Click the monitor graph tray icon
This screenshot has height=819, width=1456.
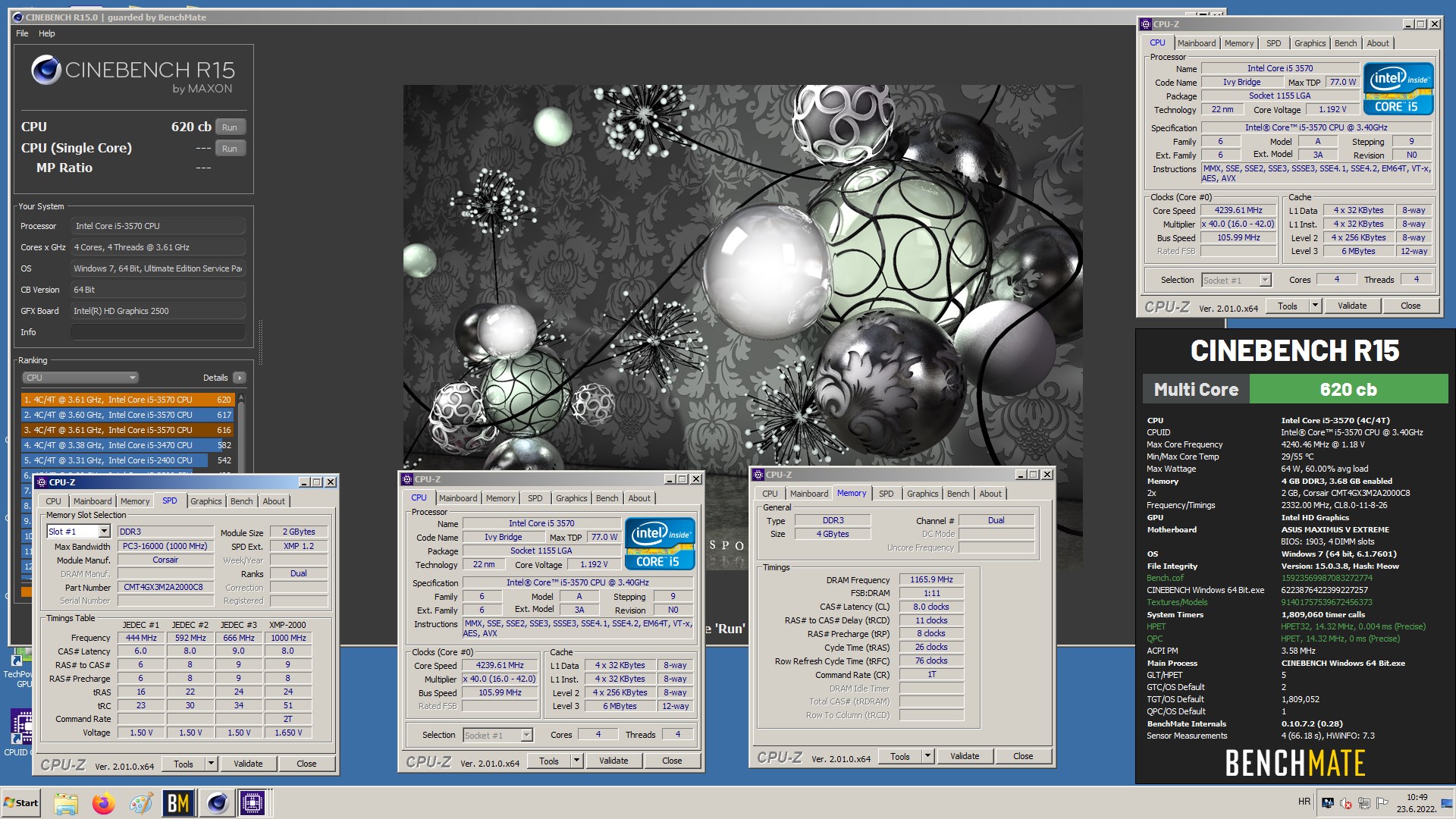1328,803
